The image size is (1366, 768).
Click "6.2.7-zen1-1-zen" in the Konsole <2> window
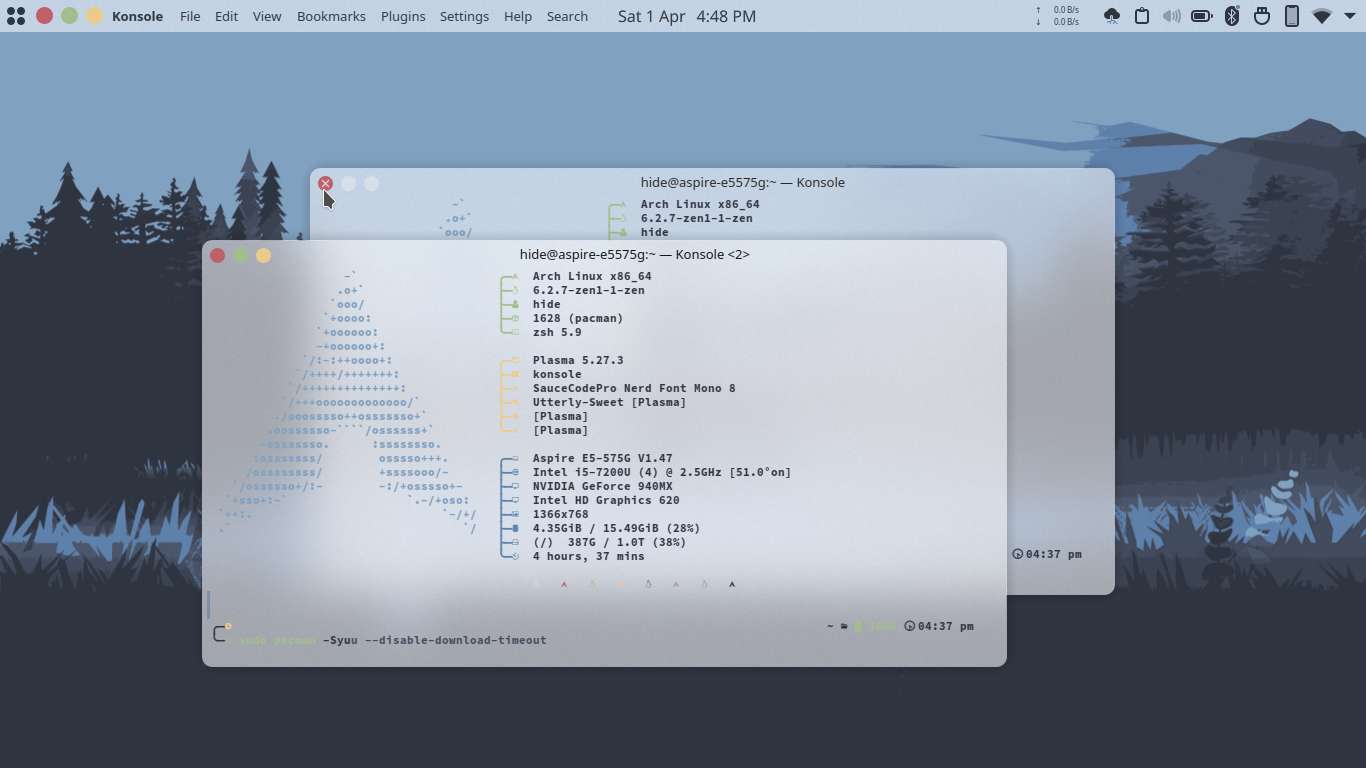tap(589, 290)
